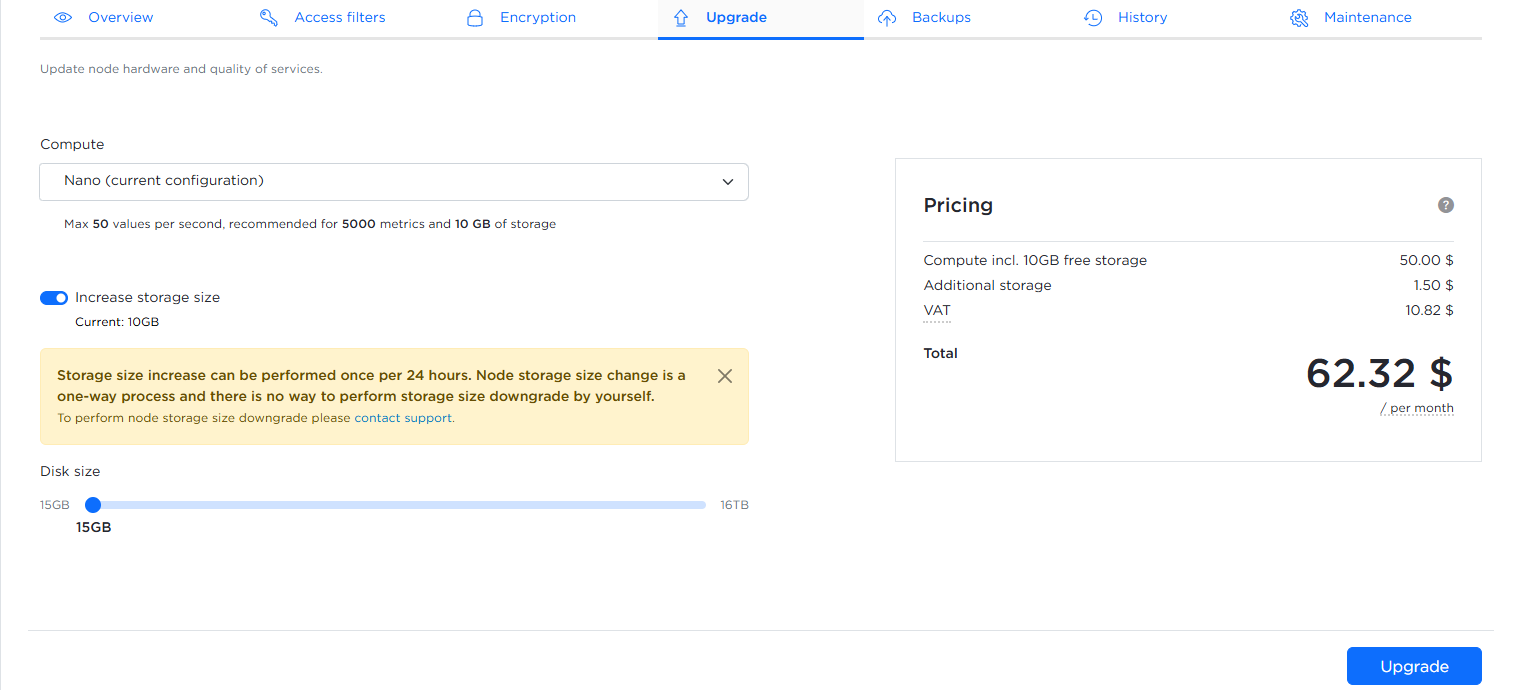Open the Compute configuration dropdown

click(393, 182)
